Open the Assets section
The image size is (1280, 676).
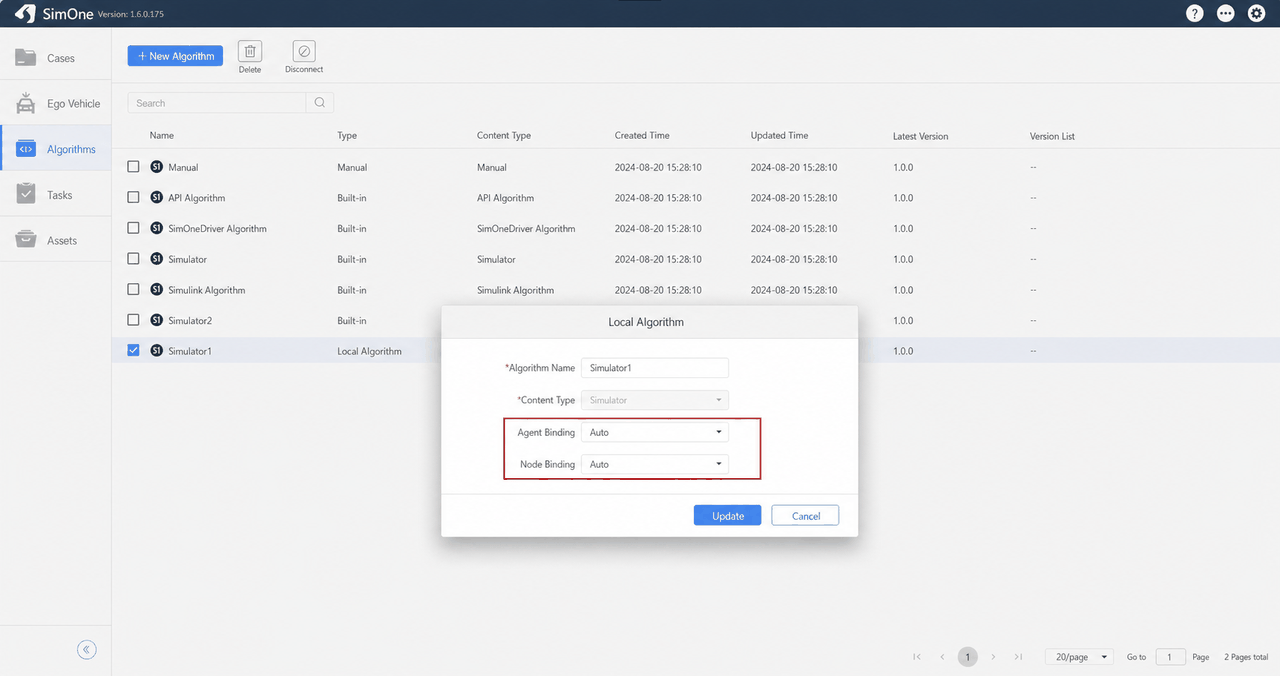[x=55, y=240]
